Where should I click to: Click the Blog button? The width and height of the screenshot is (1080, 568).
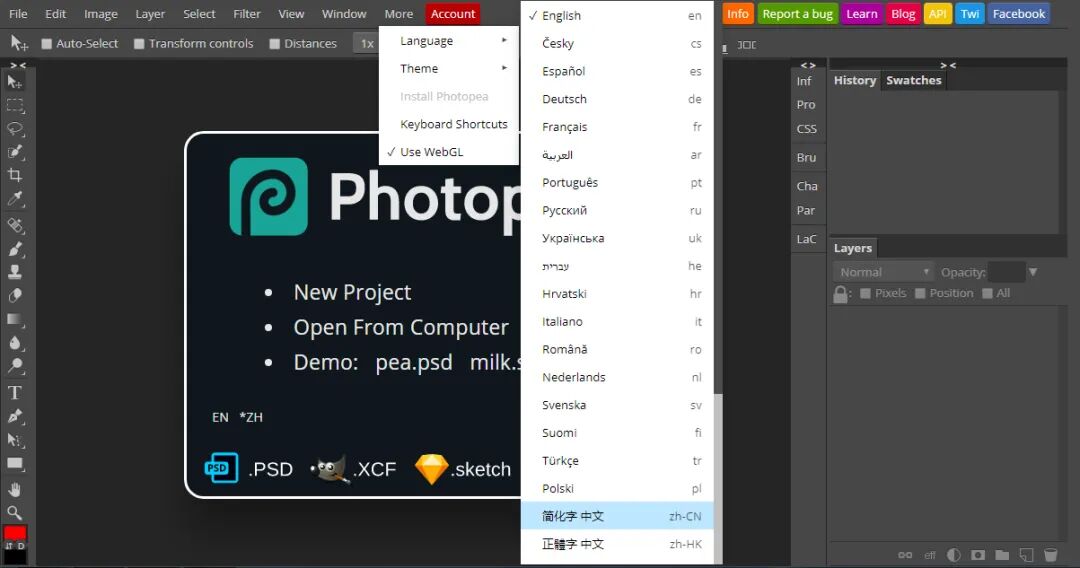(903, 14)
